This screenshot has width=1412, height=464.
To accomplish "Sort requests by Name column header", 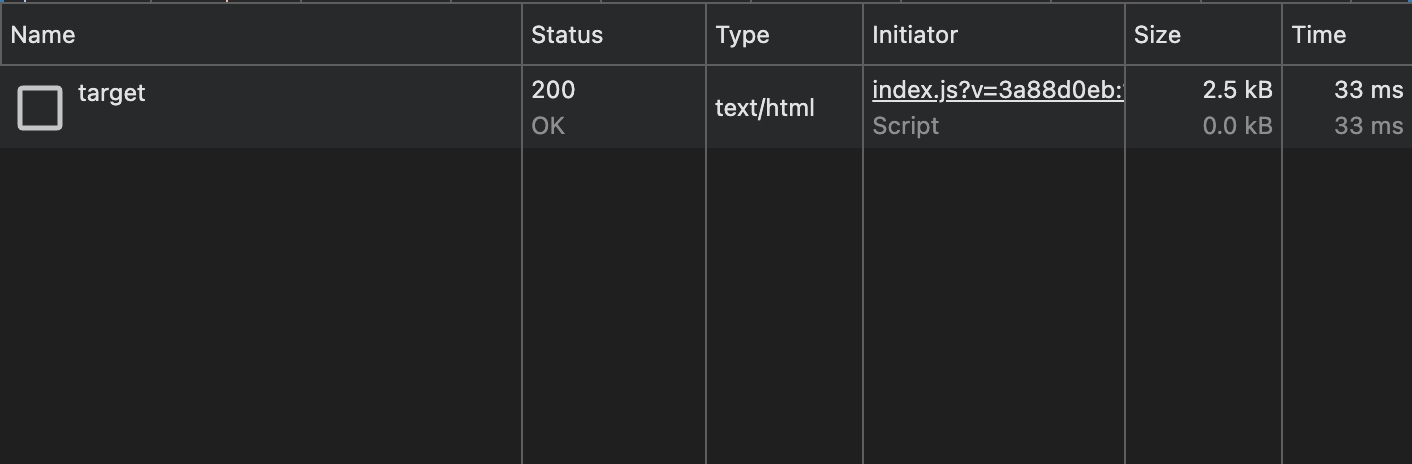I will point(43,35).
